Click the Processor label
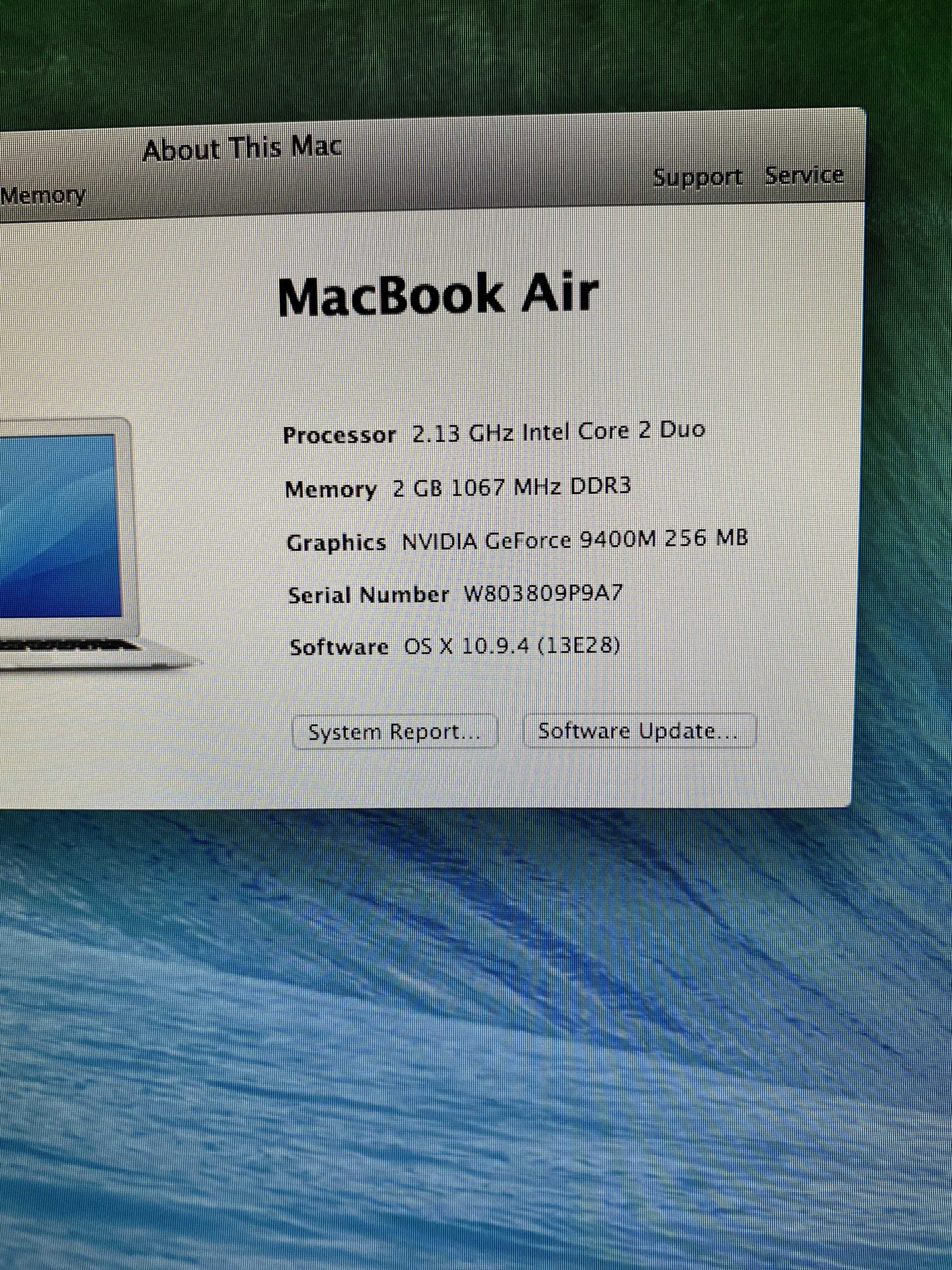The width and height of the screenshot is (952, 1270). tap(340, 435)
